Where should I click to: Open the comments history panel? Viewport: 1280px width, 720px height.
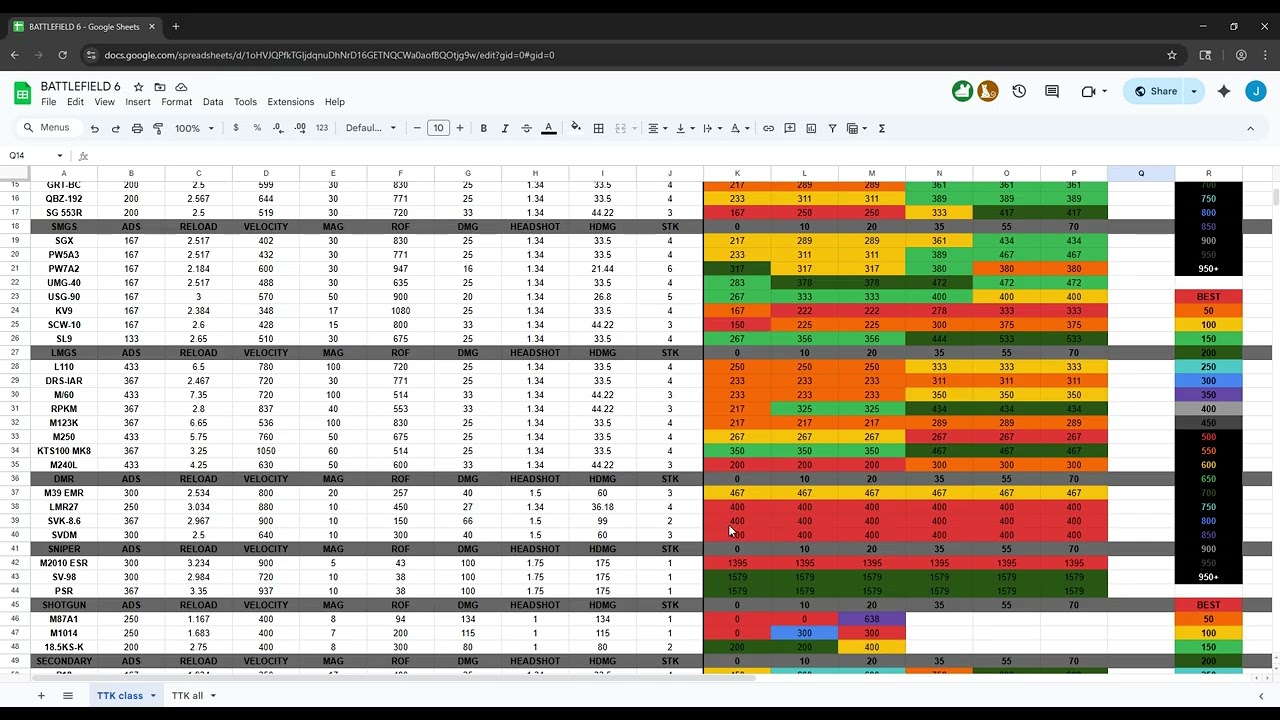point(1052,91)
